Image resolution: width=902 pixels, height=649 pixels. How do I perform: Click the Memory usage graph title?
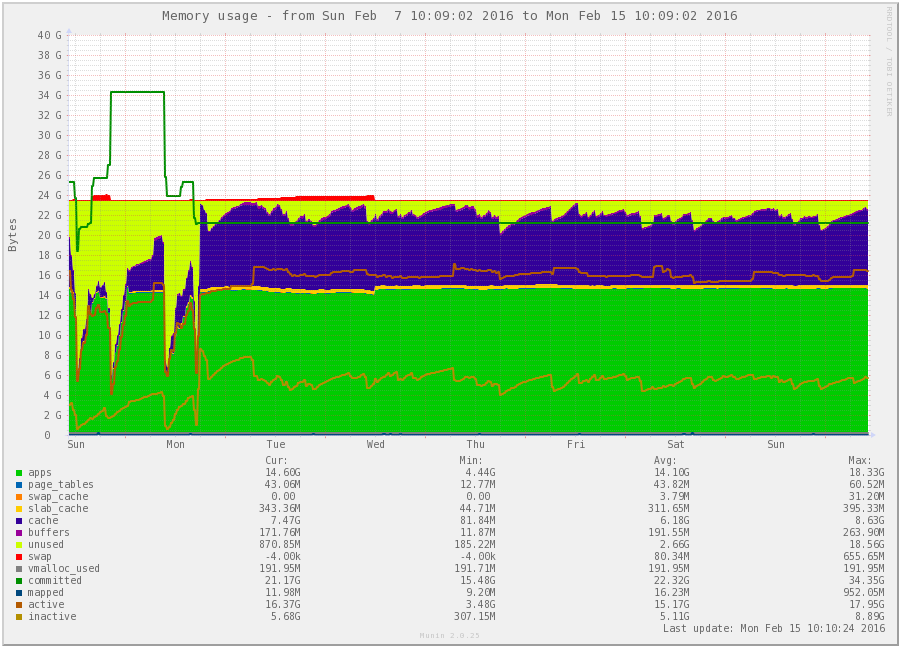(x=450, y=16)
